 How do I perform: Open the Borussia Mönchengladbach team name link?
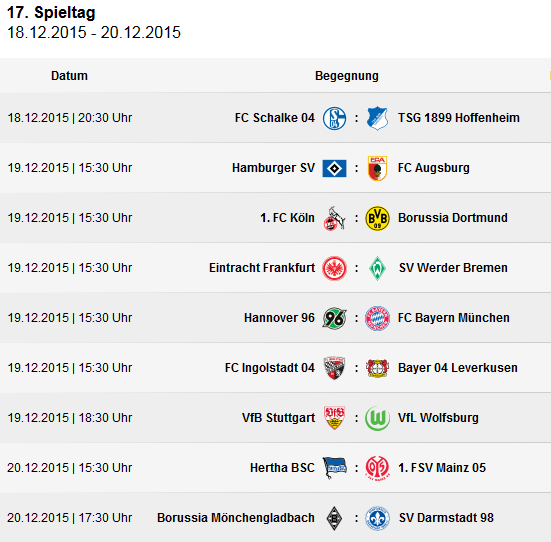tap(235, 518)
